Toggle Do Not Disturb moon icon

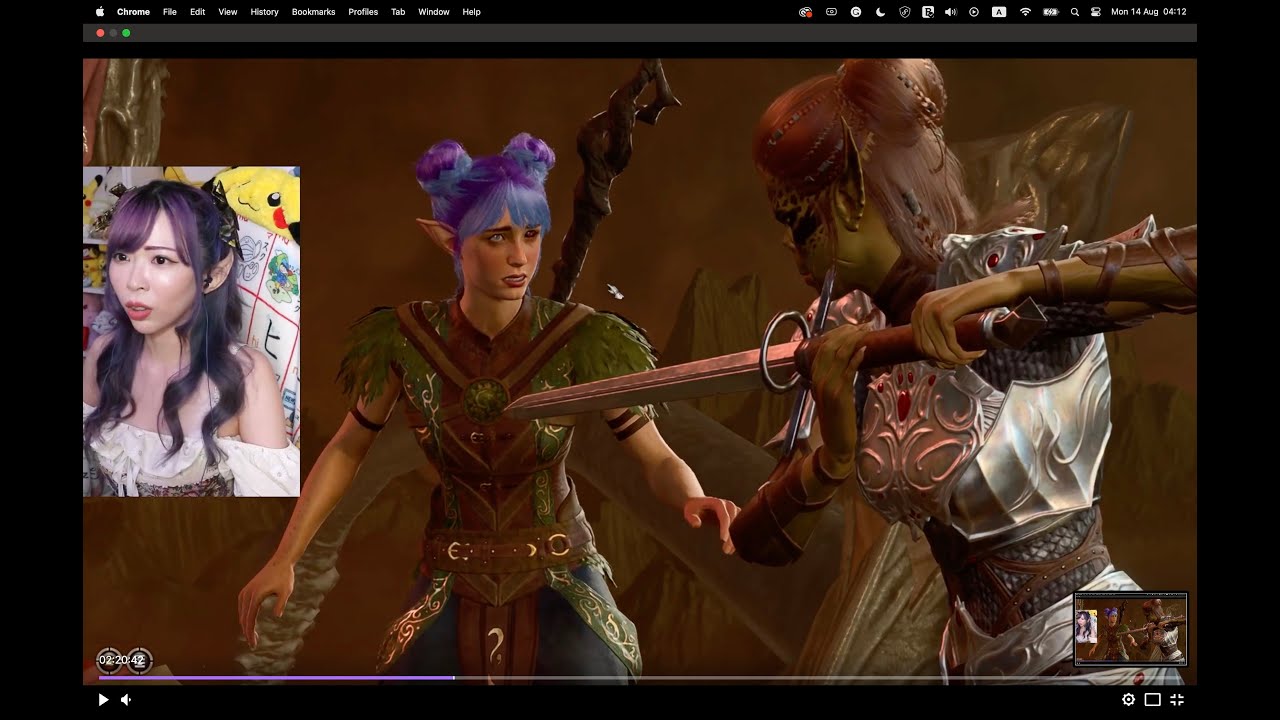(x=880, y=12)
